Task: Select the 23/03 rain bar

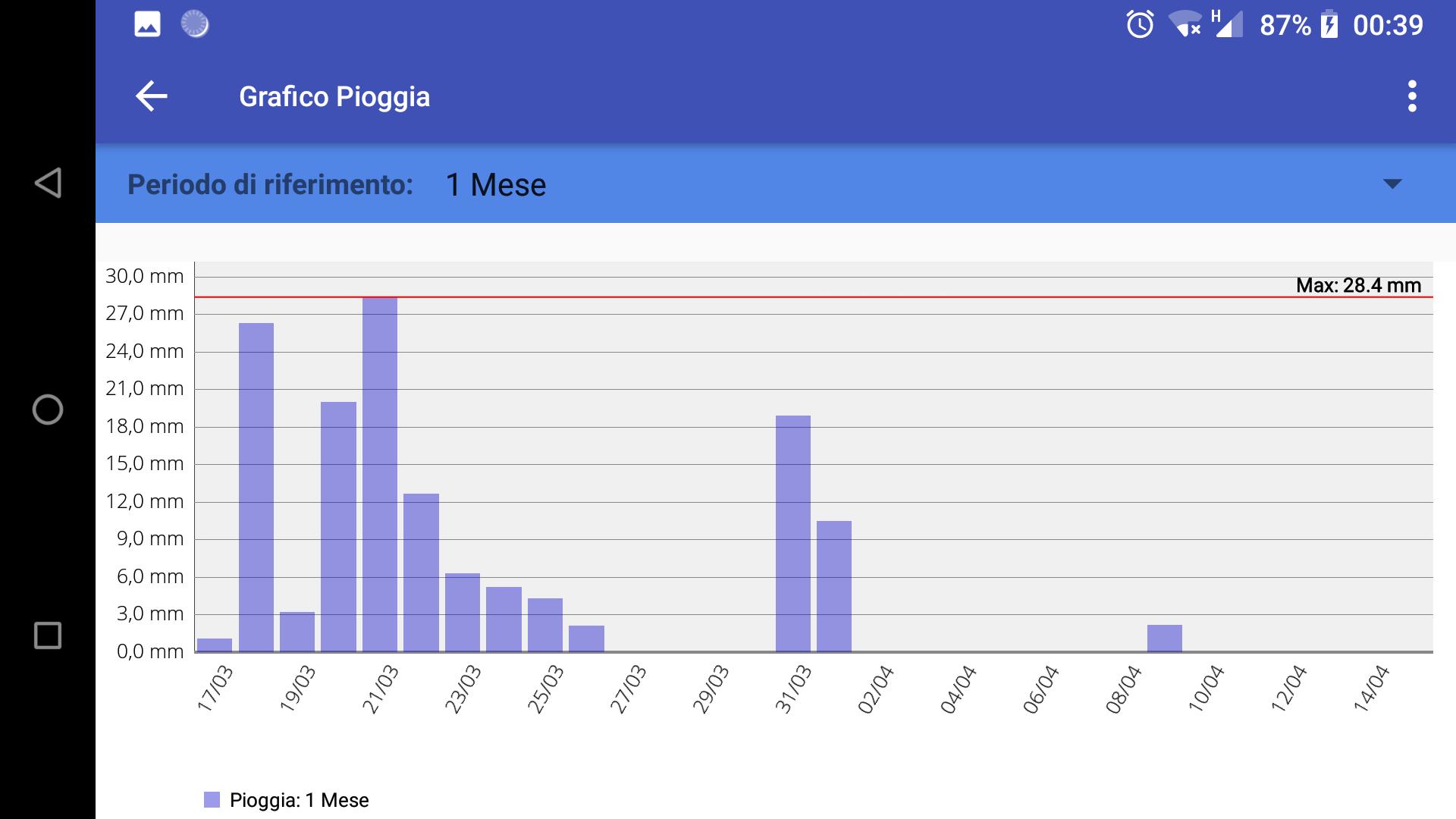Action: [x=463, y=613]
